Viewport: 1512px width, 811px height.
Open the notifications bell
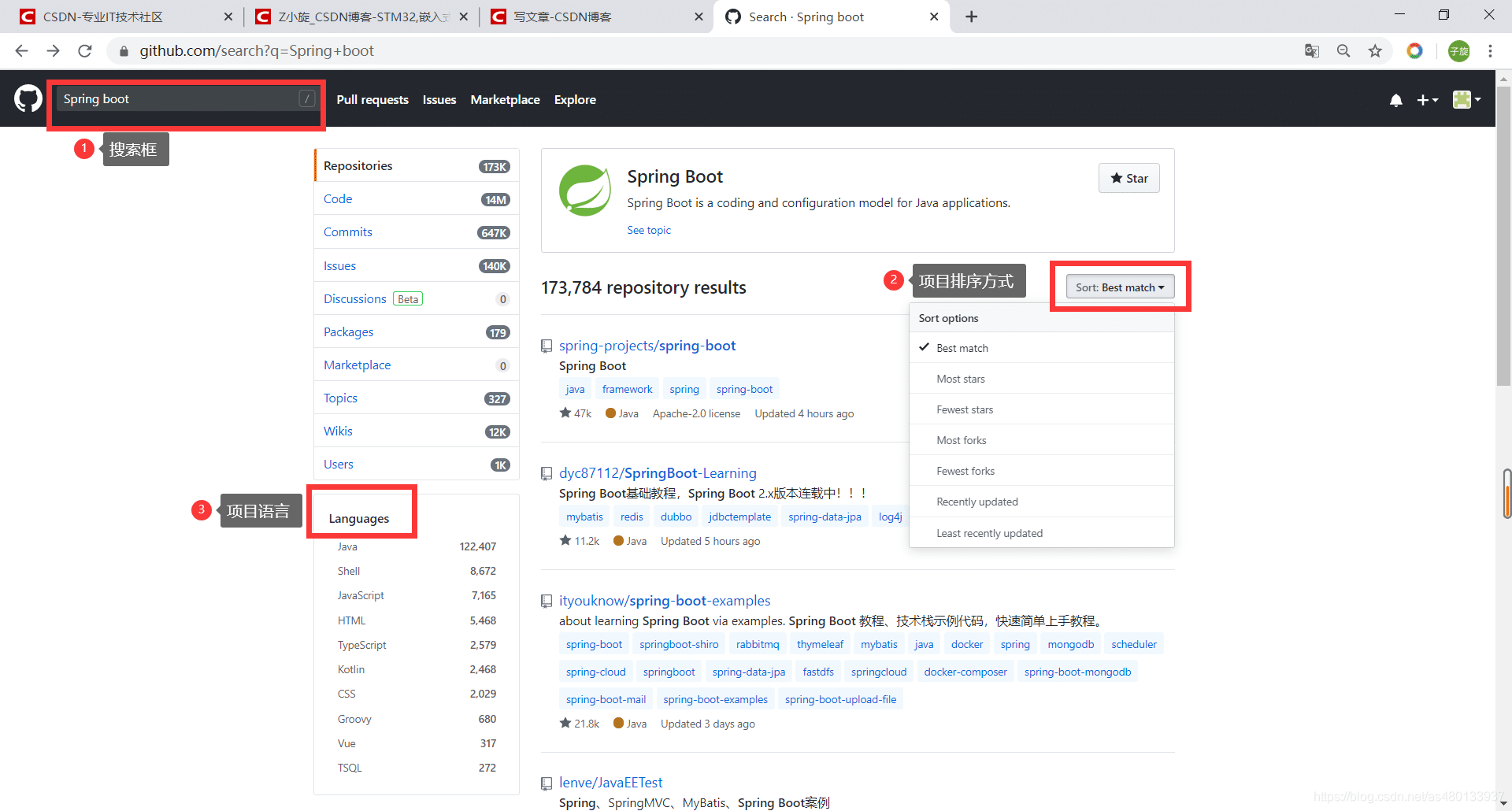(1395, 100)
